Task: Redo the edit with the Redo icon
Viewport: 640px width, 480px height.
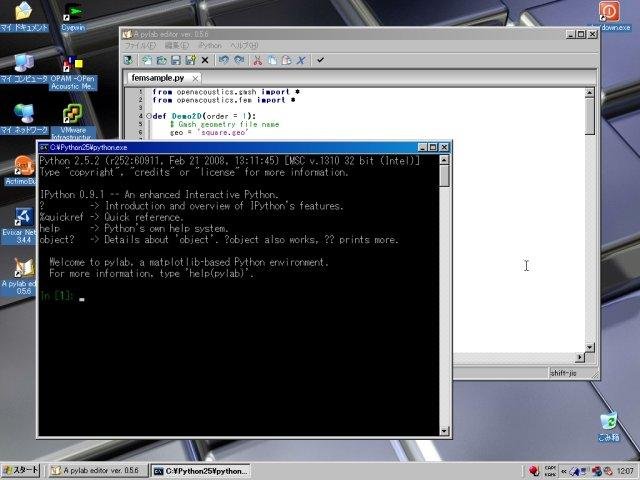Action: (239, 60)
